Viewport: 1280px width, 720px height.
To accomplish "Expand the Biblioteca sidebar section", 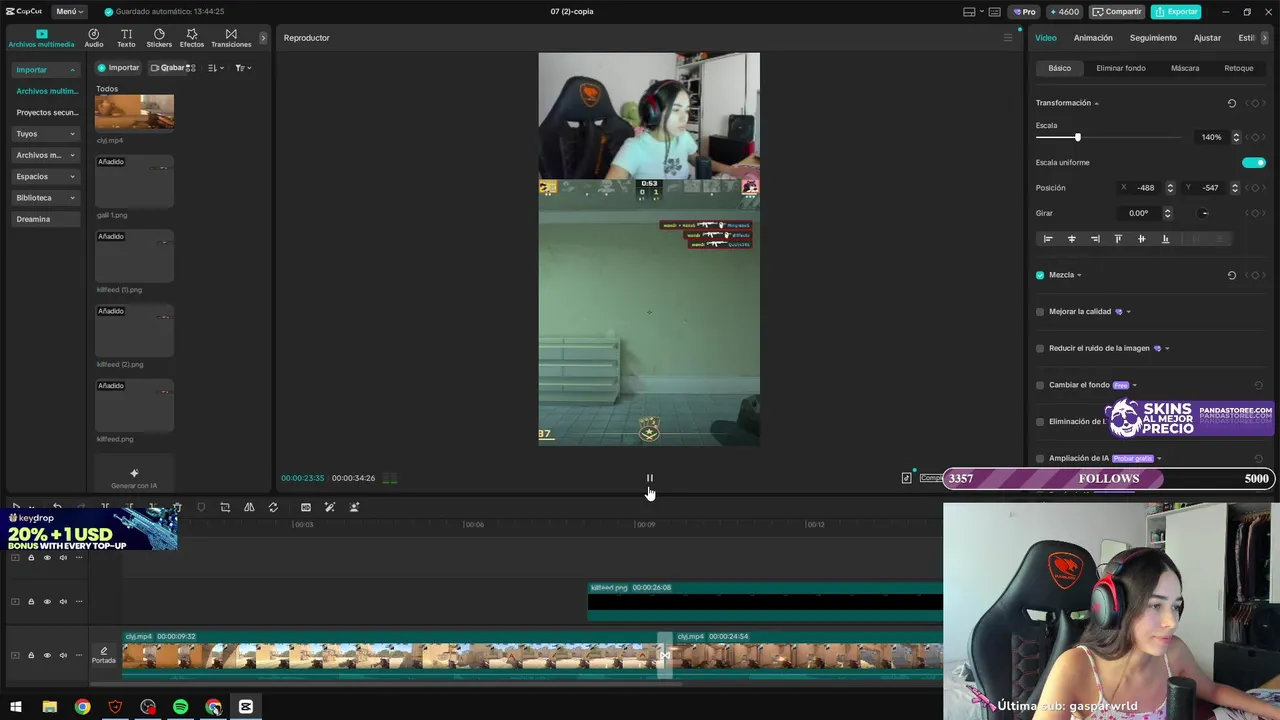I will [x=72, y=198].
